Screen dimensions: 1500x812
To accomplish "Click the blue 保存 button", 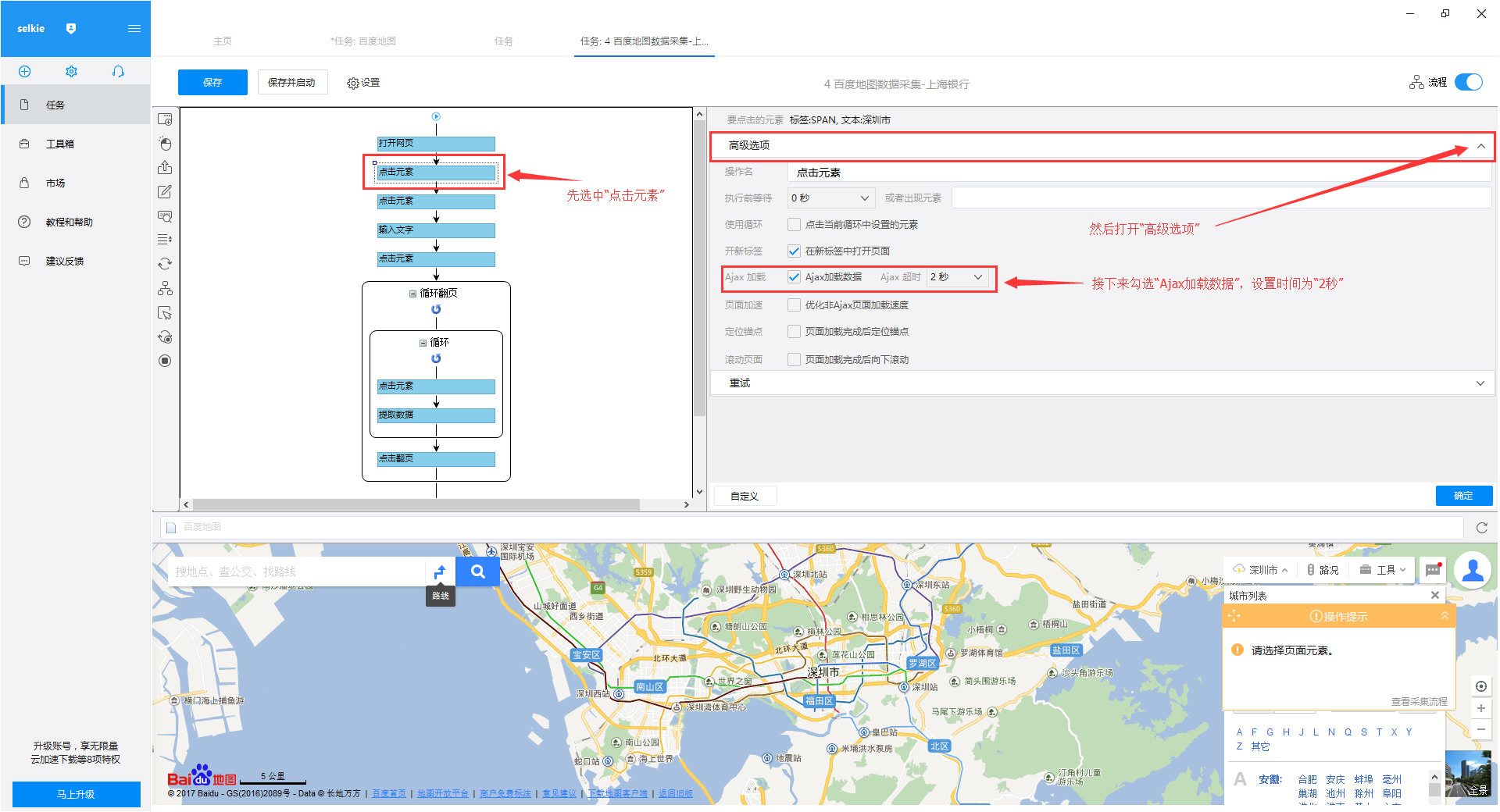I will pyautogui.click(x=212, y=82).
